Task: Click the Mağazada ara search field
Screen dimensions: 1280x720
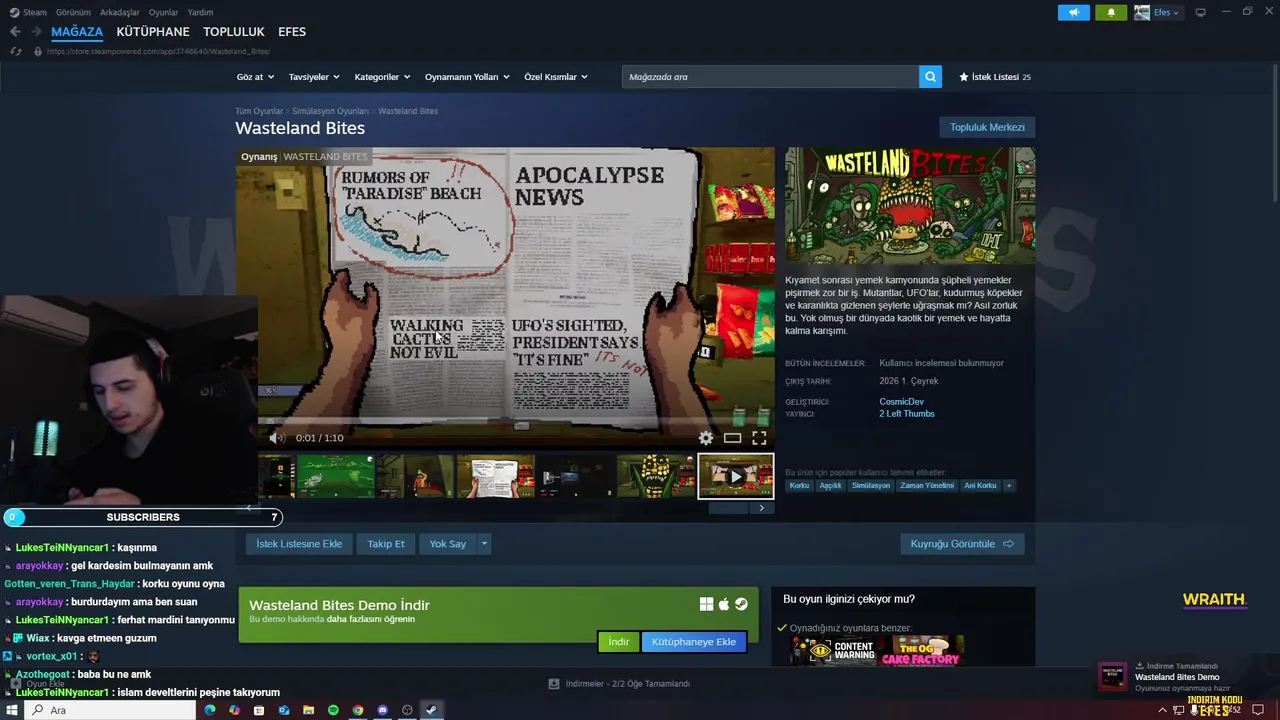Action: pyautogui.click(x=770, y=77)
